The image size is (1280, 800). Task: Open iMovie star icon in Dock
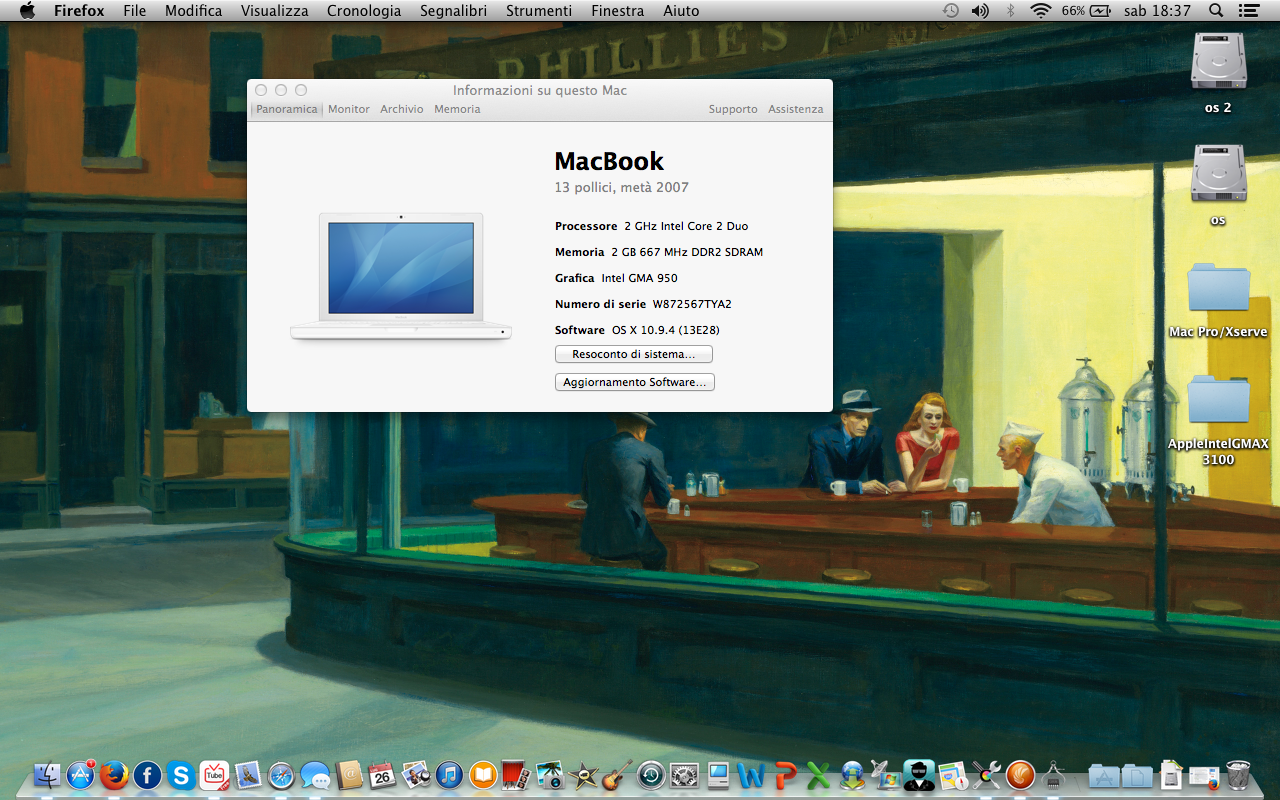[x=583, y=775]
